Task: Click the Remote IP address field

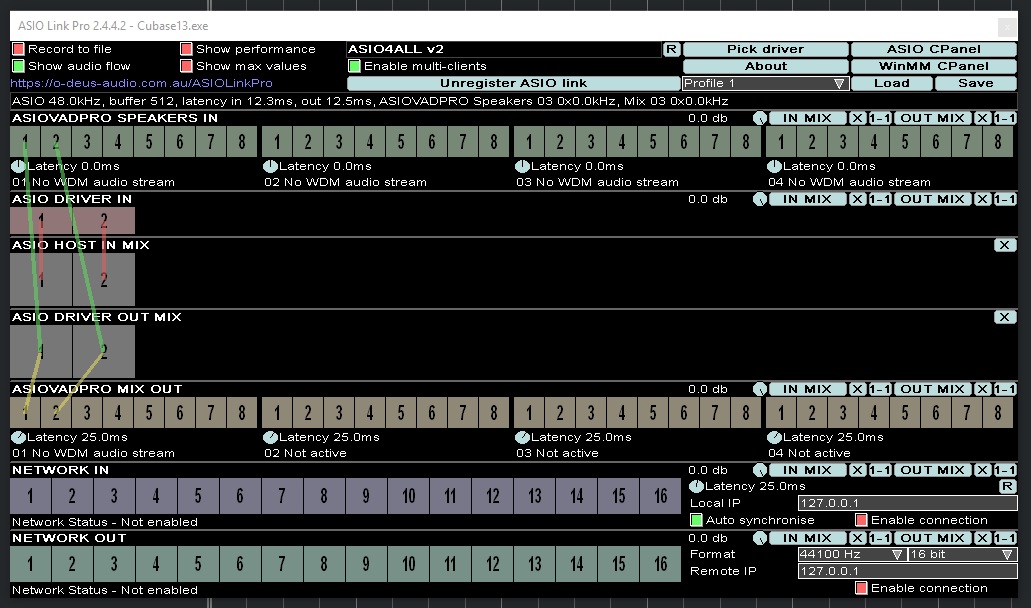Action: pos(907,571)
